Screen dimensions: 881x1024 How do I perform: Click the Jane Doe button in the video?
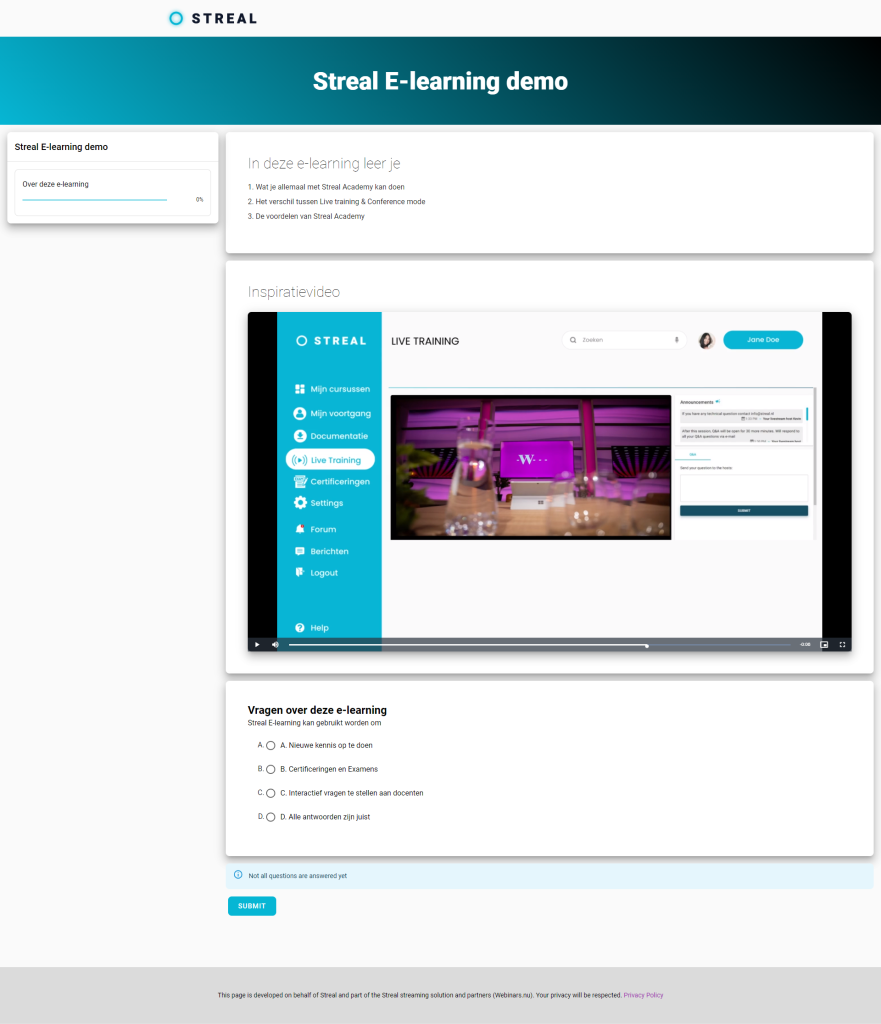coord(763,340)
